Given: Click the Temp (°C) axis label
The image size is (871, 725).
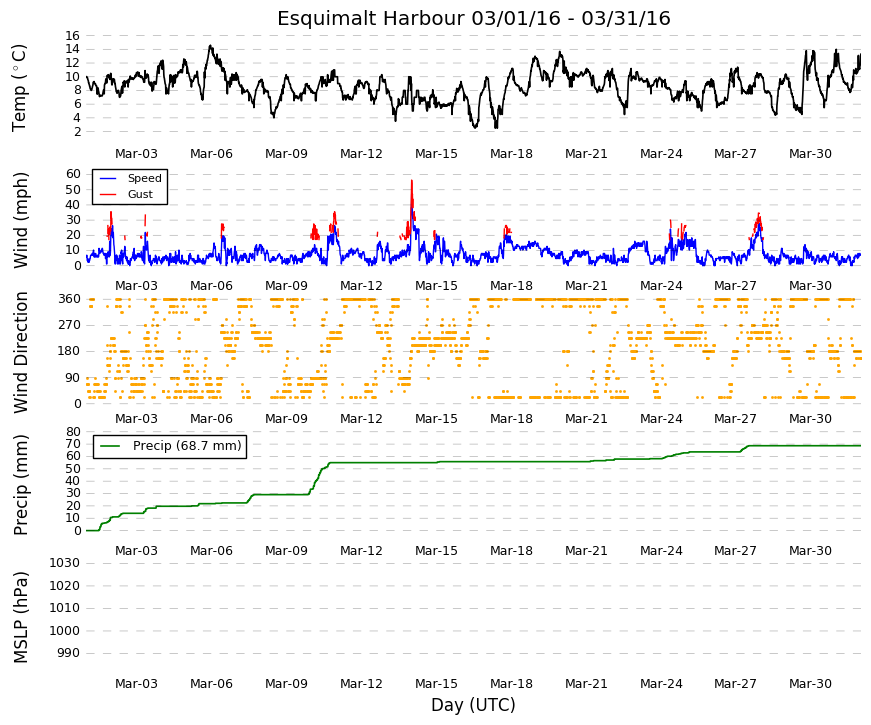Looking at the screenshot, I should (19, 88).
